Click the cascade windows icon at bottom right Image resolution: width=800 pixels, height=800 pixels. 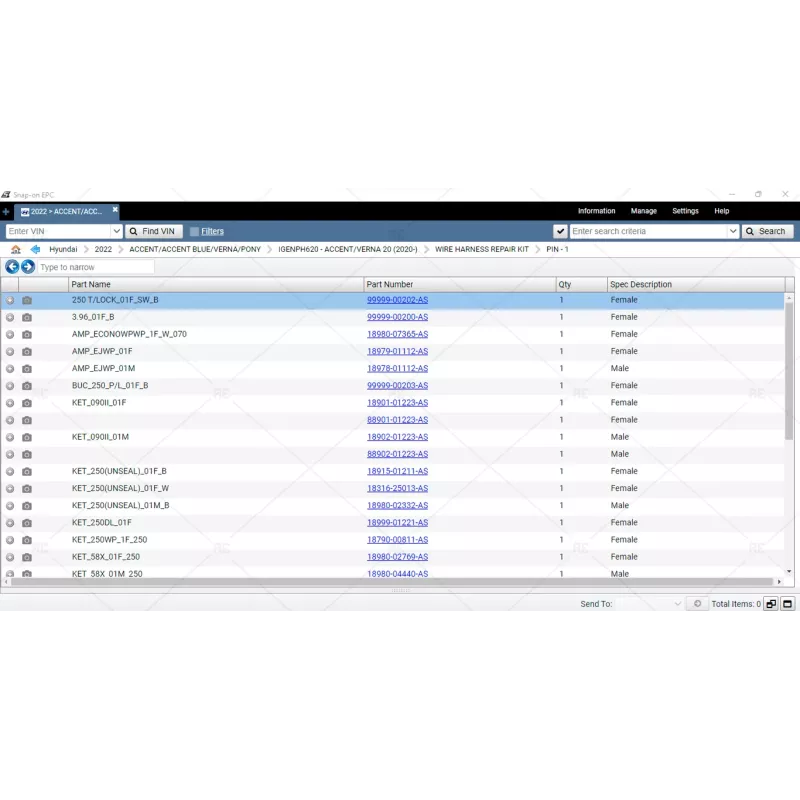point(771,604)
